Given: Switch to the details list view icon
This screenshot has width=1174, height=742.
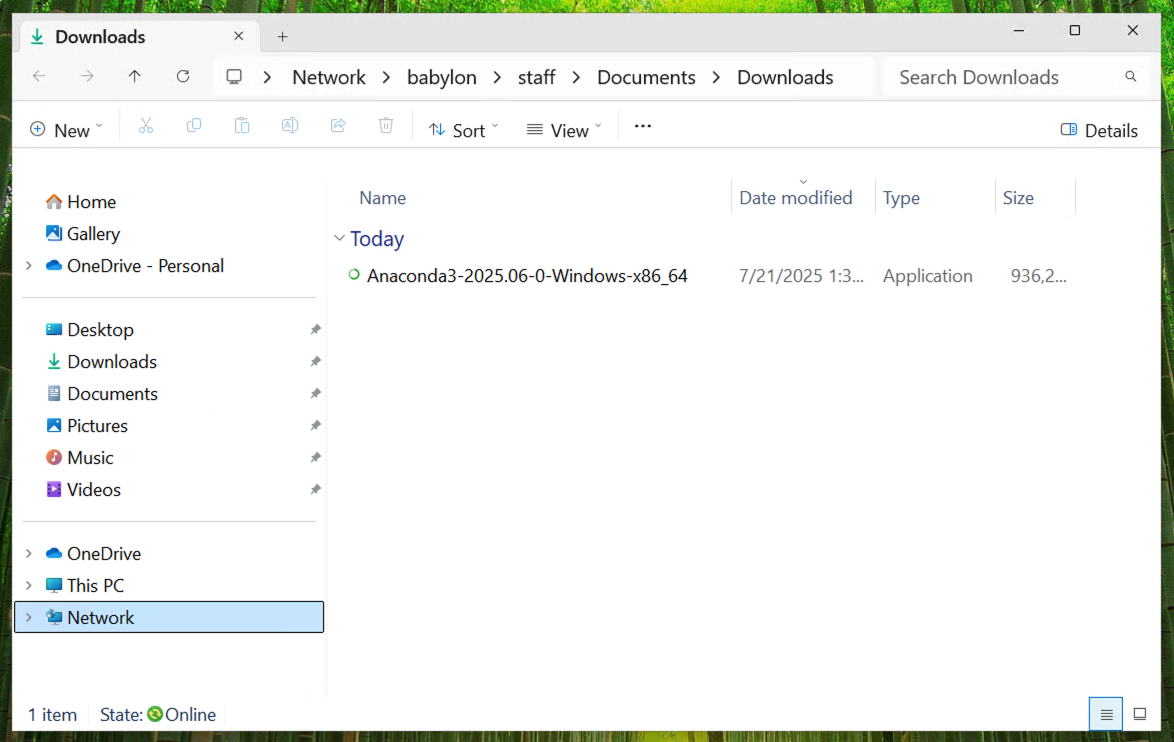Looking at the screenshot, I should click(1106, 714).
